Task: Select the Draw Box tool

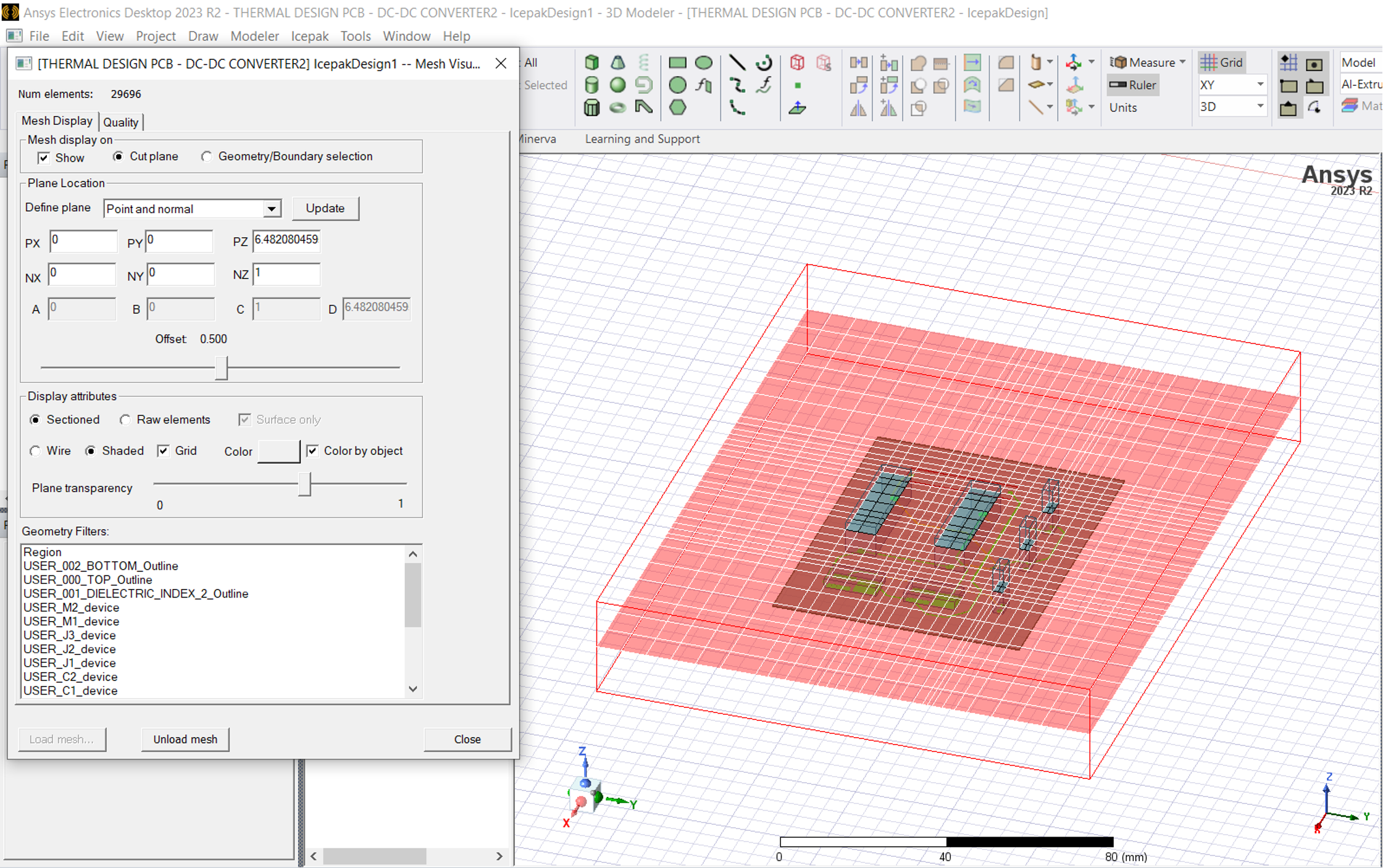Action: pos(591,62)
